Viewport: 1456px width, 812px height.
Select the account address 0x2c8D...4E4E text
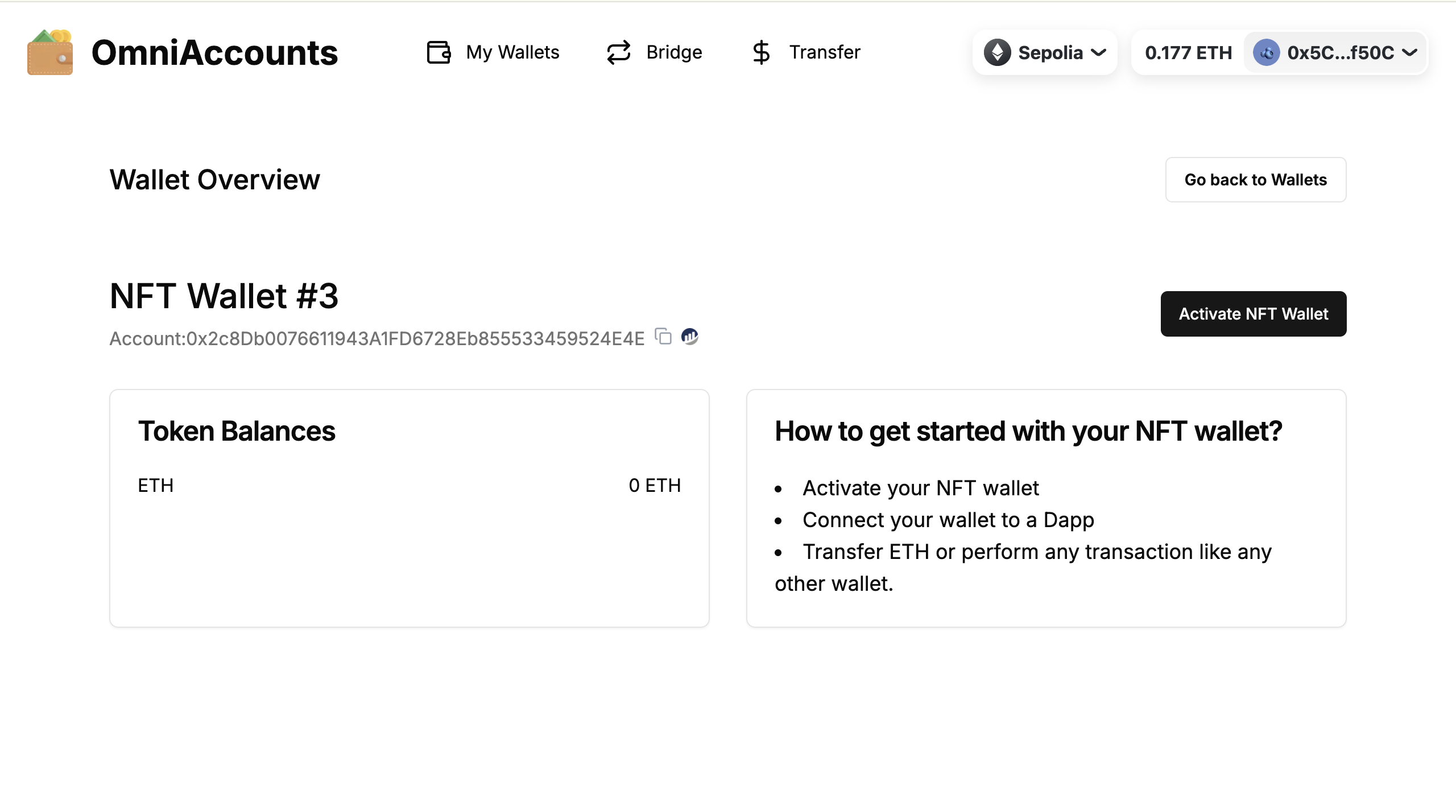pyautogui.click(x=416, y=338)
